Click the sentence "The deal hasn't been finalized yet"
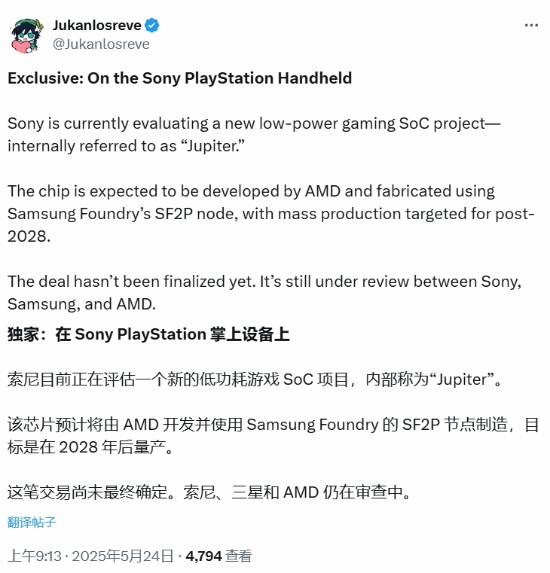Screen dimensions: 550x573 [x=131, y=281]
